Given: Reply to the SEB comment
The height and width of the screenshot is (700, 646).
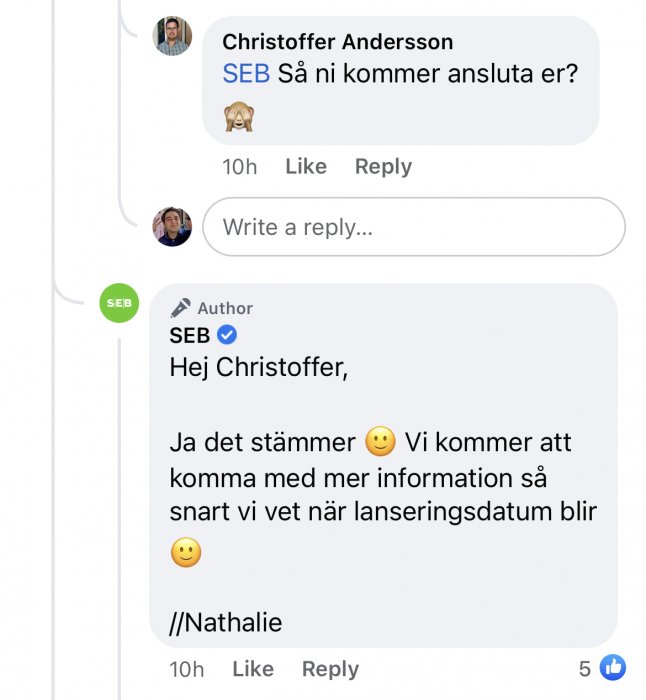Looking at the screenshot, I should coord(330,669).
